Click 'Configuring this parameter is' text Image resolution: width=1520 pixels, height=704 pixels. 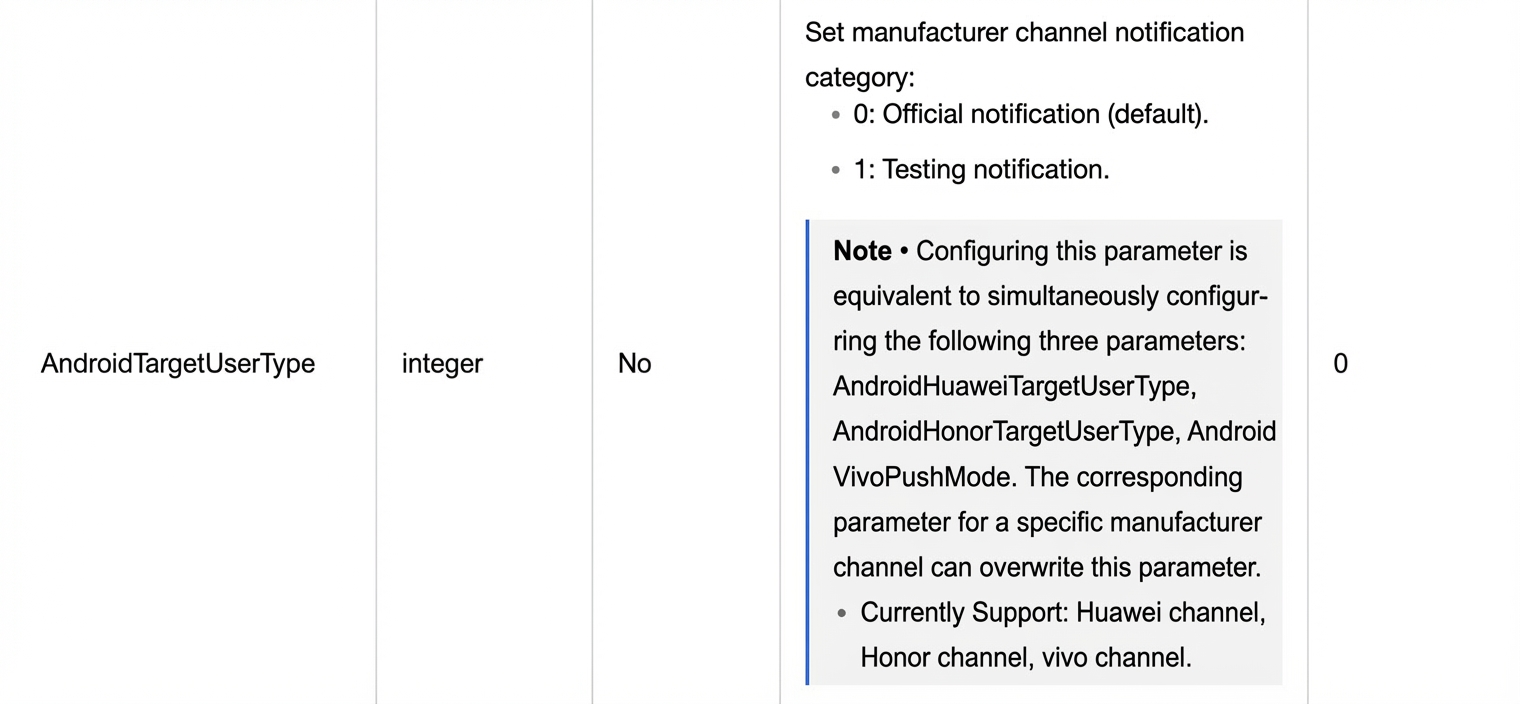(1082, 250)
